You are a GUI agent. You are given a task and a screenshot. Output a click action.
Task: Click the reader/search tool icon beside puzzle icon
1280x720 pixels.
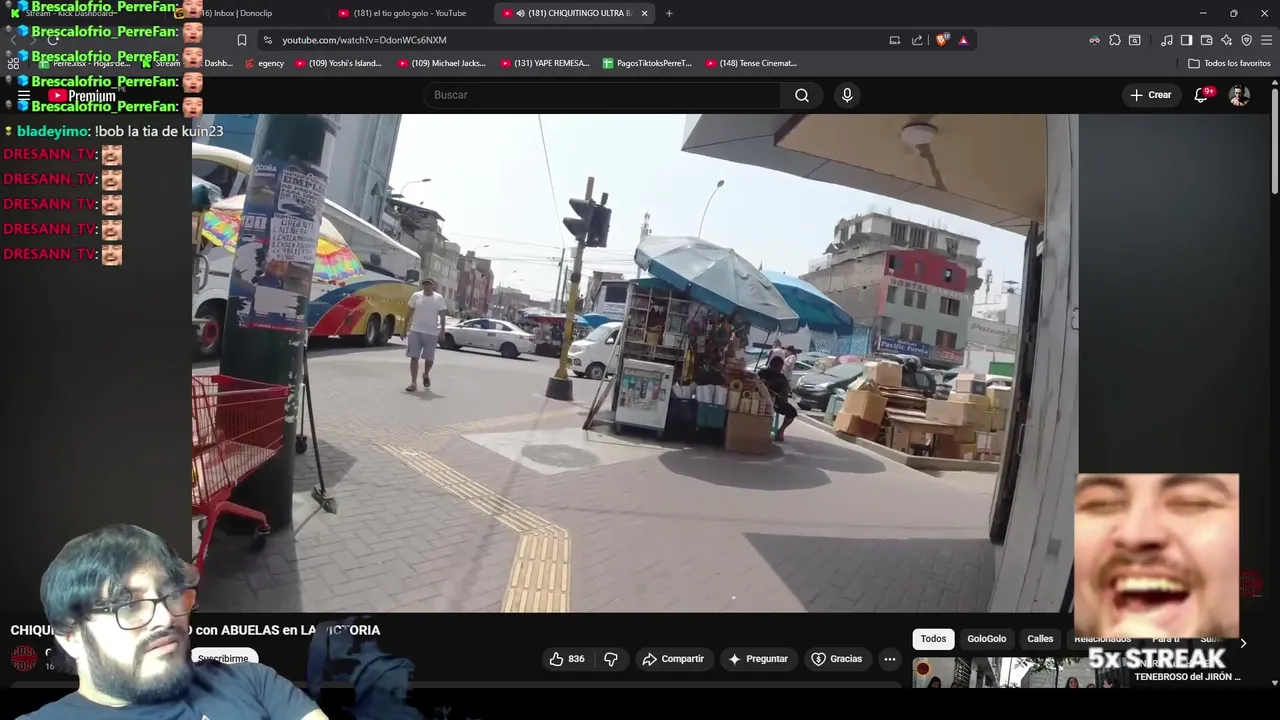pos(1134,40)
